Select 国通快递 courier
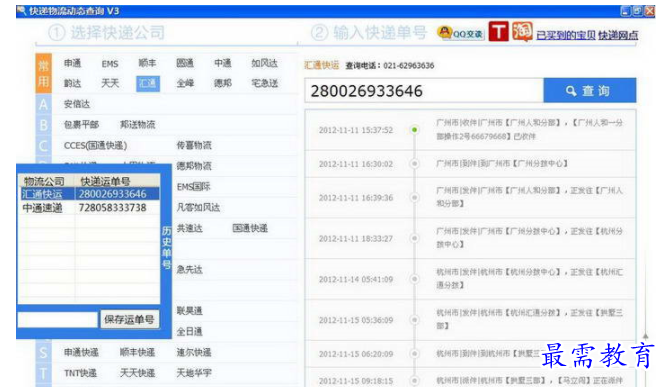 pos(250,228)
